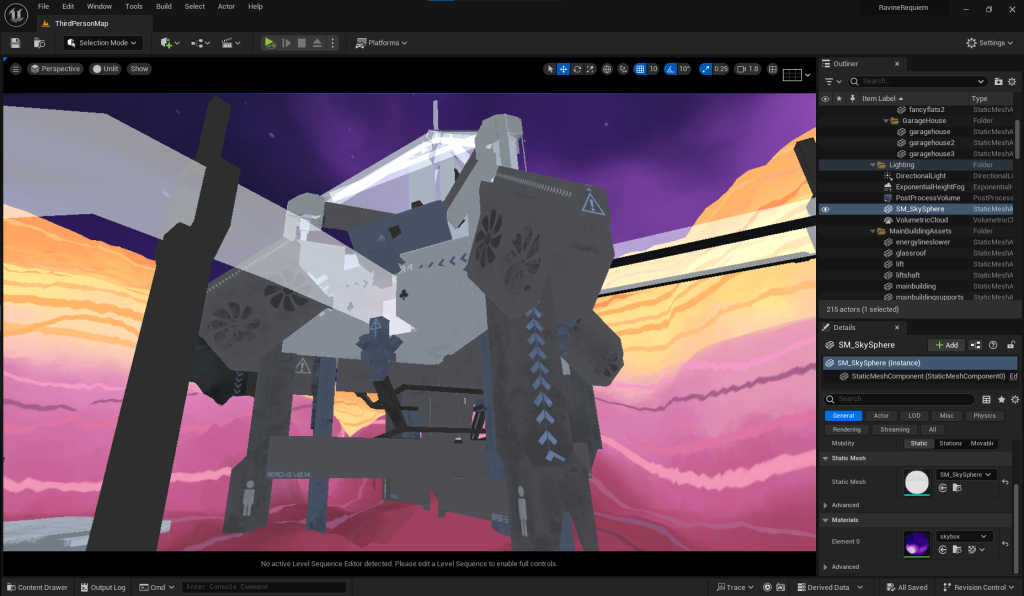Toggle rotation snapping angle icon
1024x596 pixels.
coord(670,69)
